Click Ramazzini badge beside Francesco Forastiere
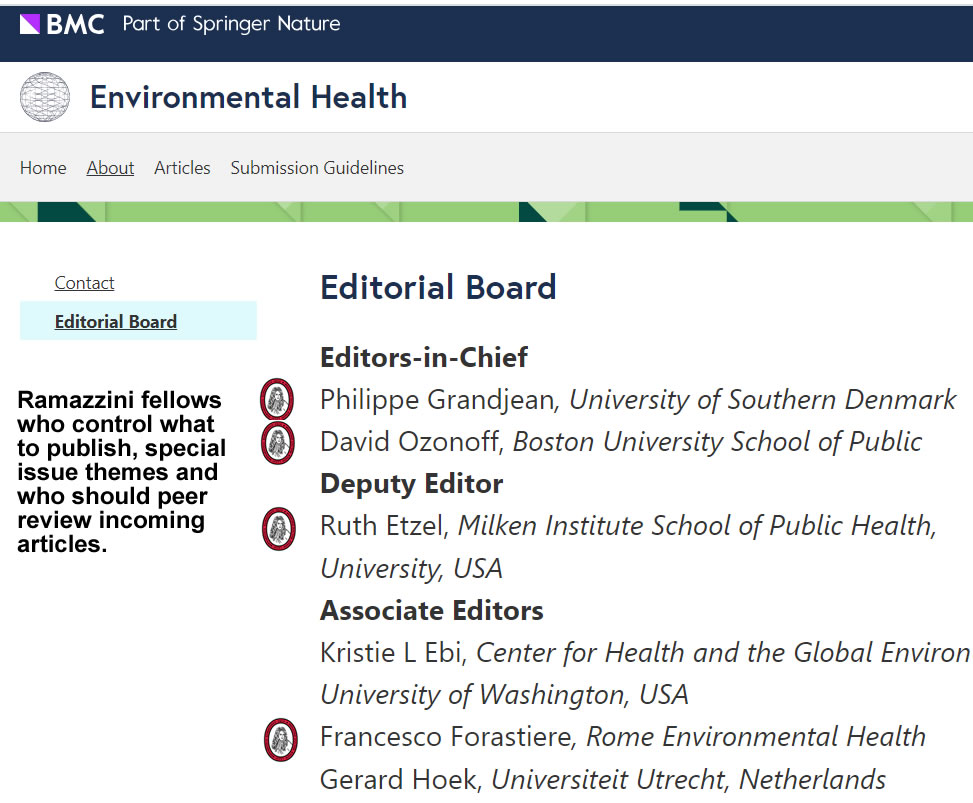 point(281,739)
